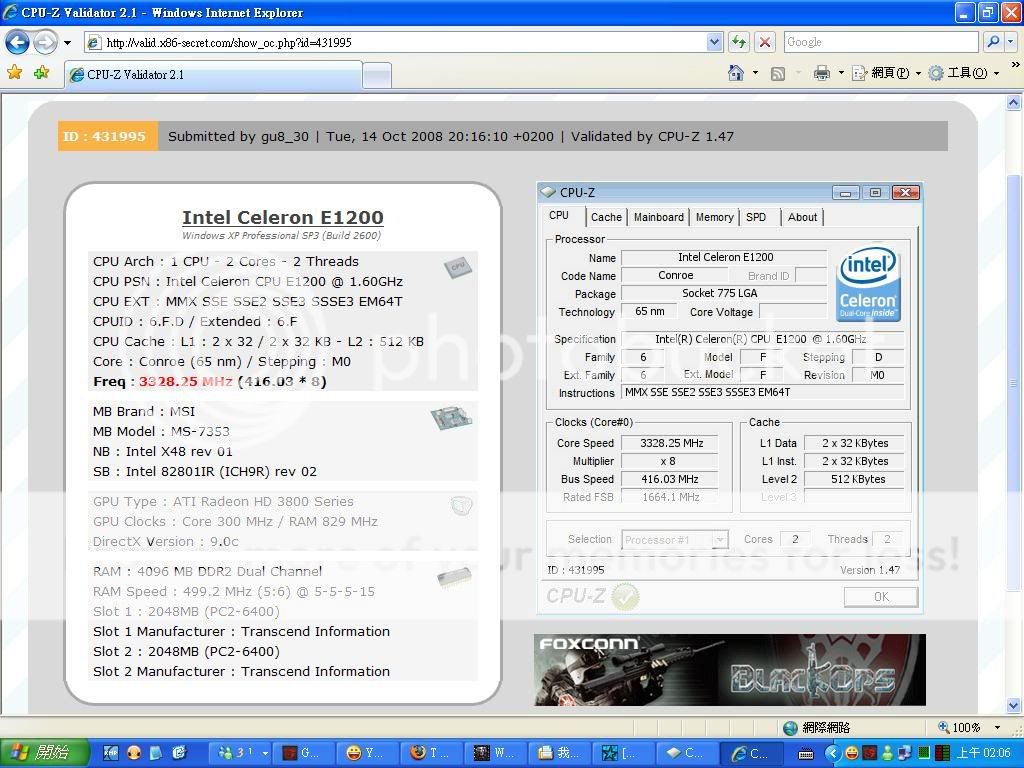Click the network computers tray icon
This screenshot has width=1024, height=768.
click(x=905, y=754)
